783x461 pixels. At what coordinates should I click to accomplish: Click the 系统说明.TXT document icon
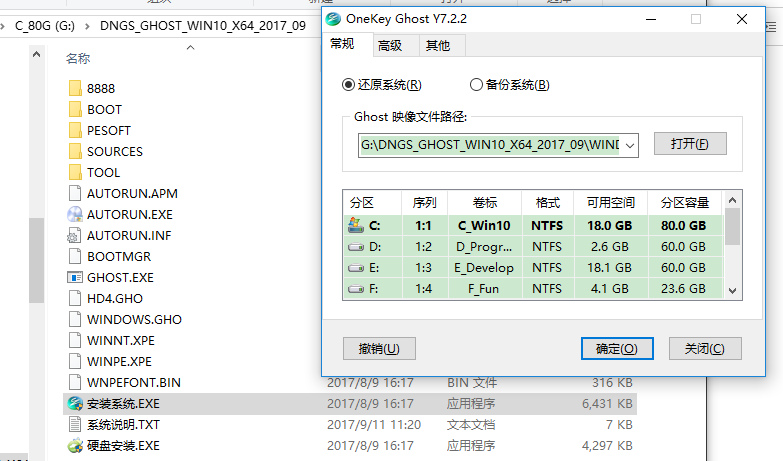point(75,425)
